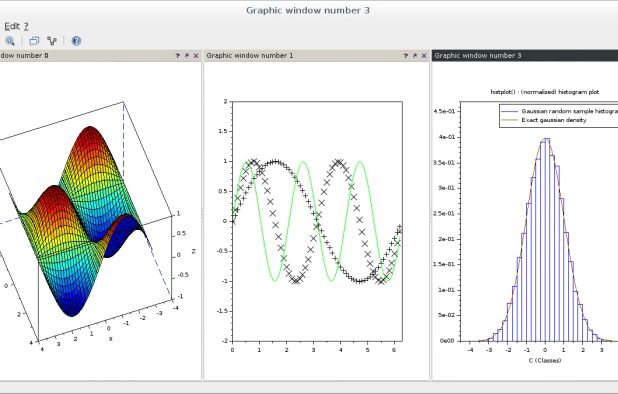618x394 pixels.
Task: Click the main window title 'Graphic window number 3'
Action: point(308,11)
